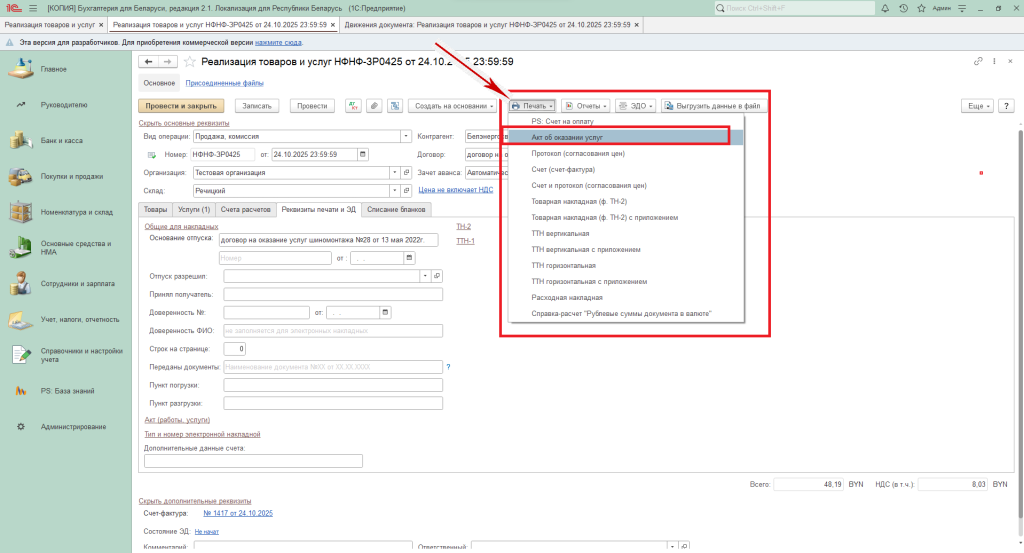Click the favorites star in title bar
Screen dimensions: 1024x553
[920, 8]
